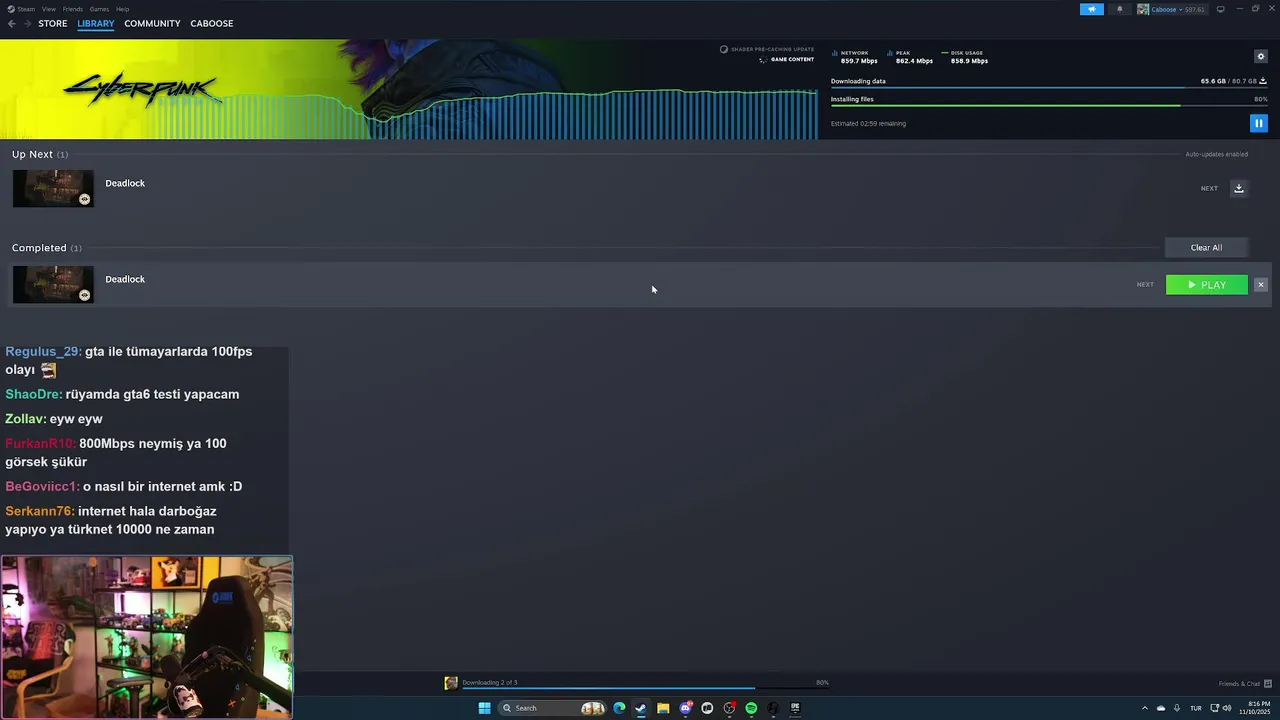Open Friends & Chat
This screenshot has height=720, width=1280.
point(1245,683)
